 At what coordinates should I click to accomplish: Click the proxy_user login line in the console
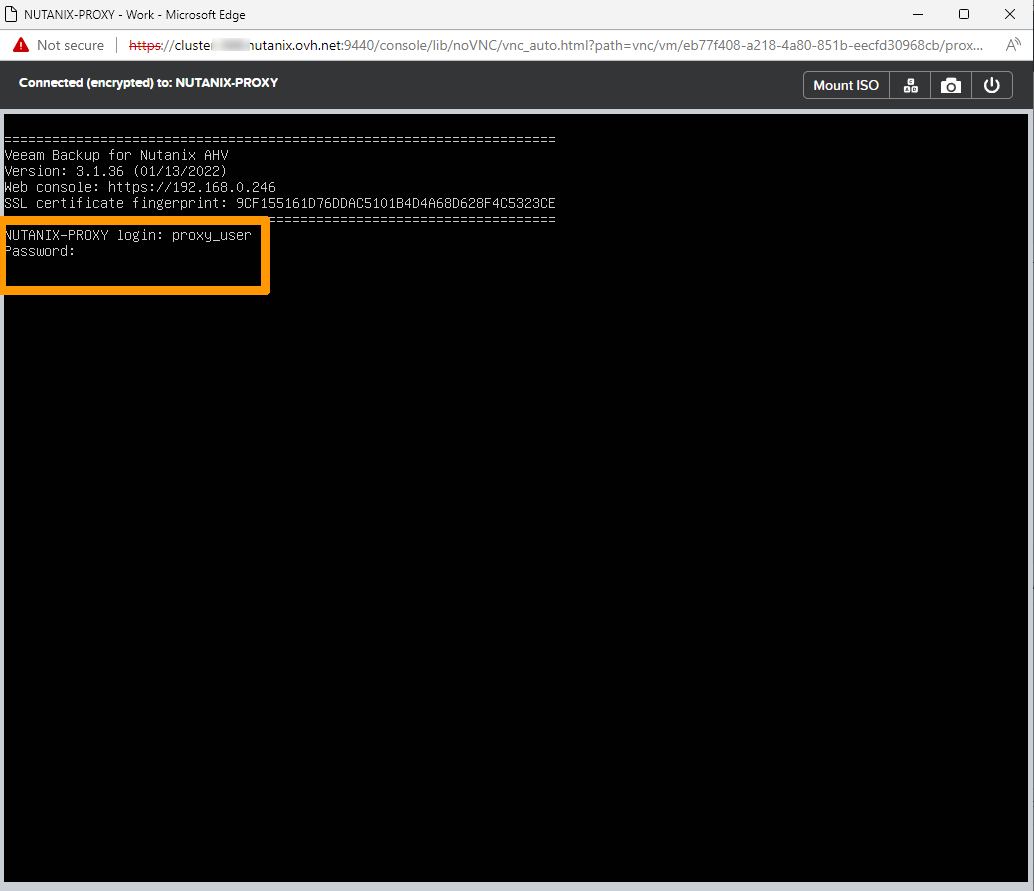point(128,234)
